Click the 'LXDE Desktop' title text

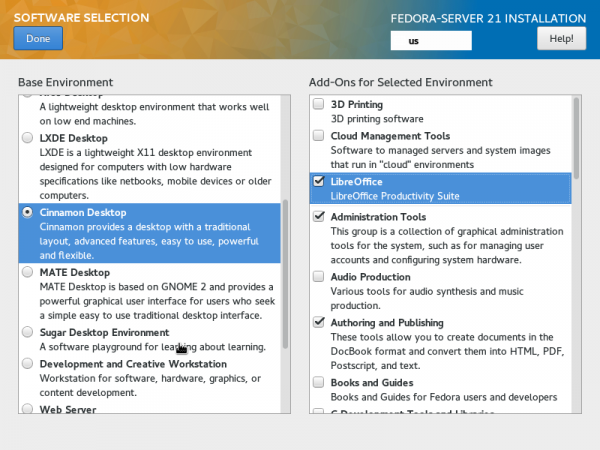73,138
